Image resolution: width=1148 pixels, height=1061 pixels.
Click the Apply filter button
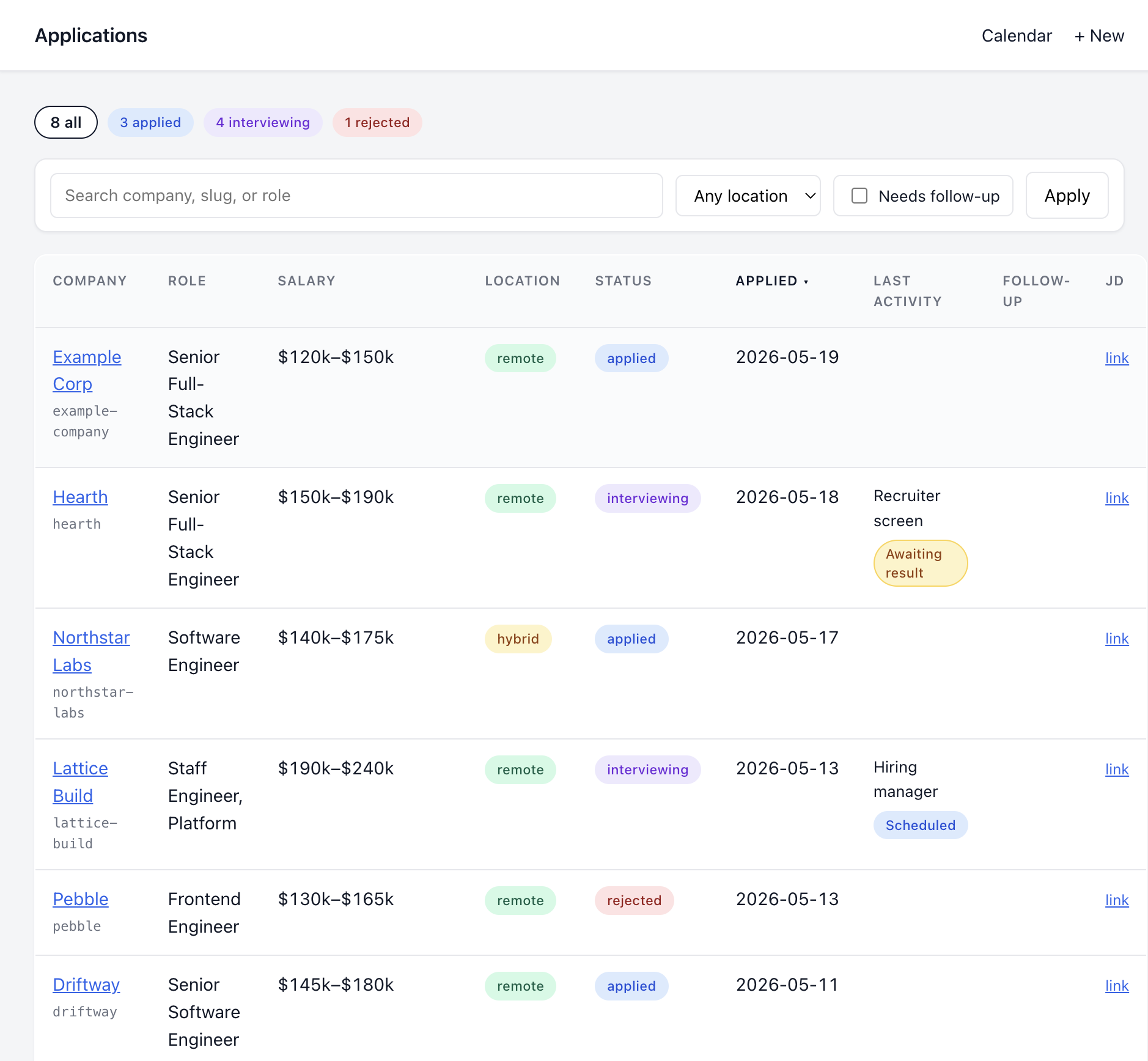(x=1067, y=196)
